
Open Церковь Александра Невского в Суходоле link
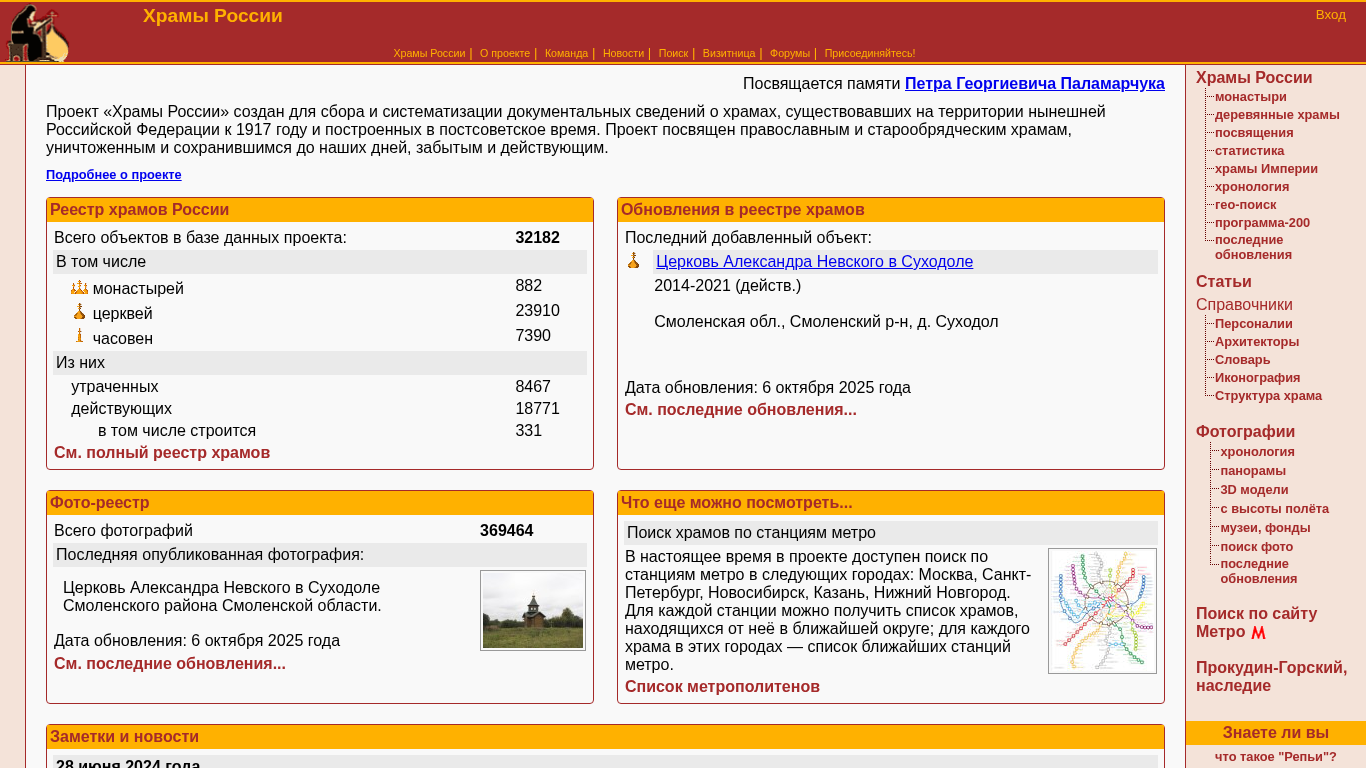814,262
